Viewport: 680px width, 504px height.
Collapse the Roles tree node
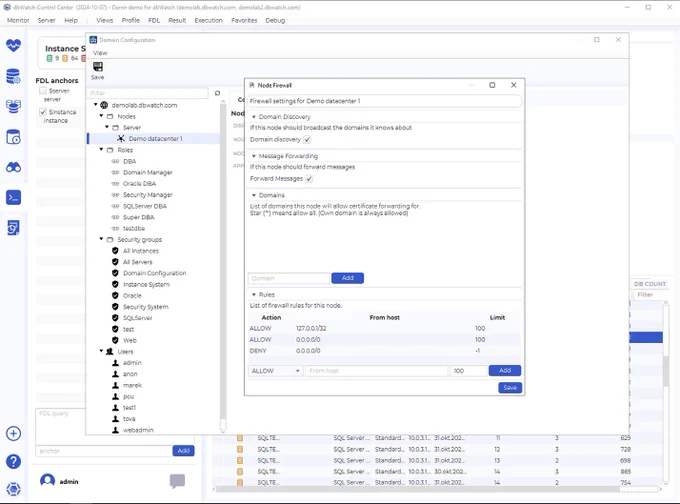[x=101, y=150]
